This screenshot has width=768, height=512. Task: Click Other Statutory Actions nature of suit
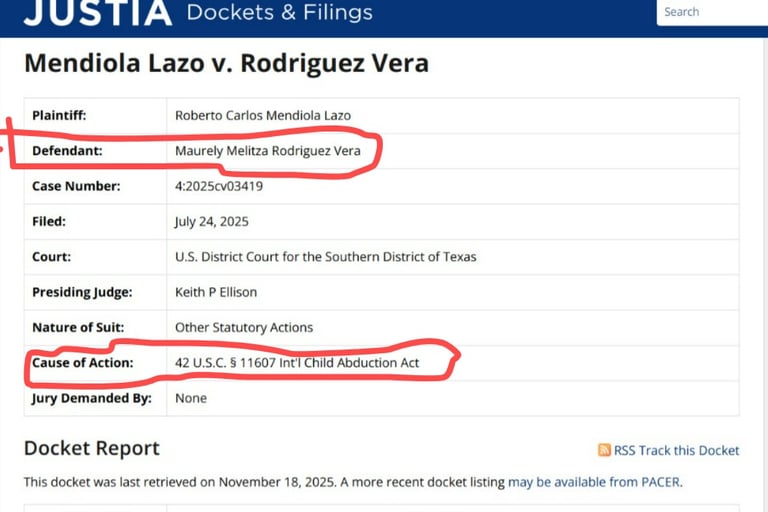point(244,327)
